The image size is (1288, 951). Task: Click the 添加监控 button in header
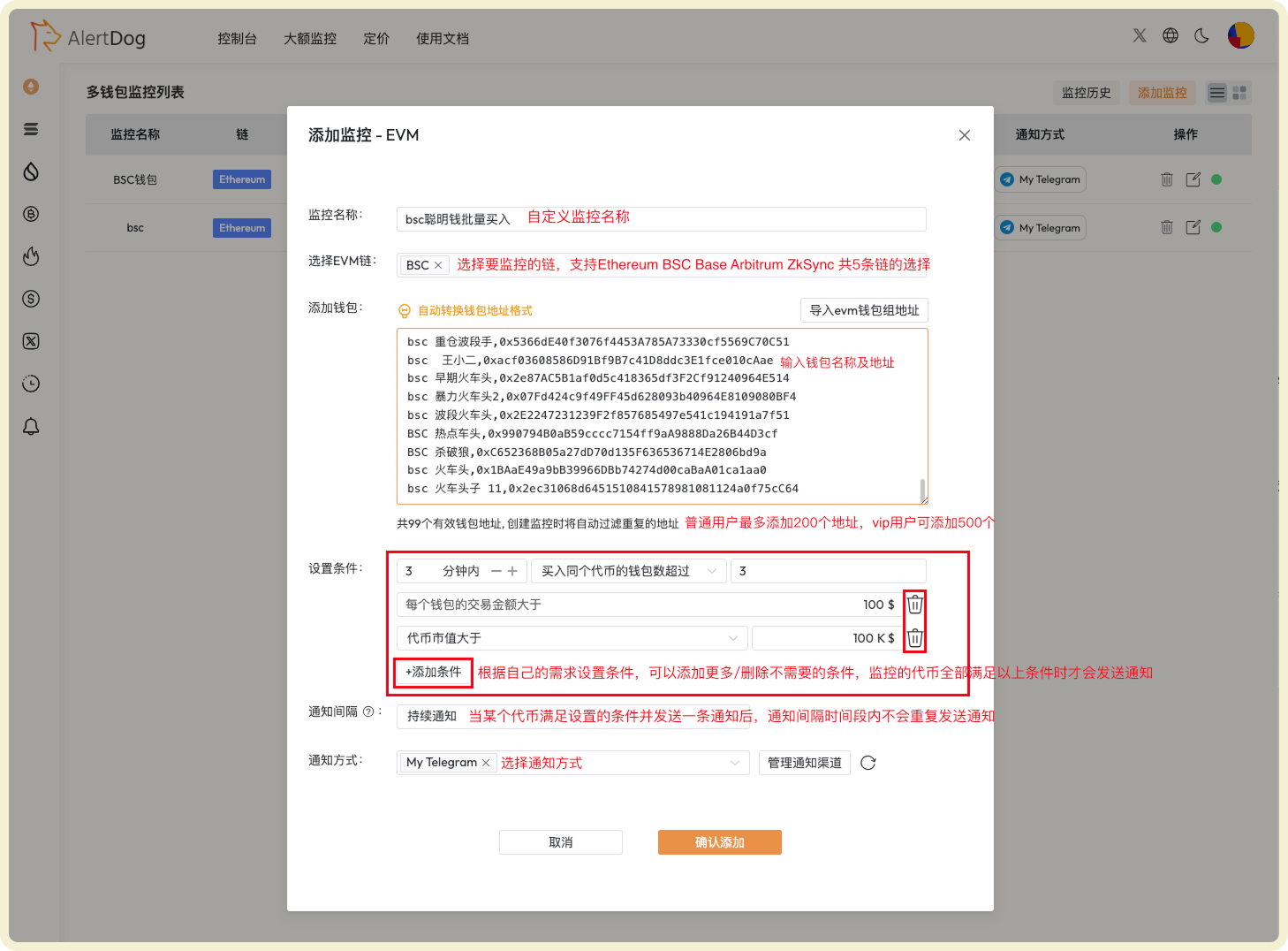click(1163, 93)
